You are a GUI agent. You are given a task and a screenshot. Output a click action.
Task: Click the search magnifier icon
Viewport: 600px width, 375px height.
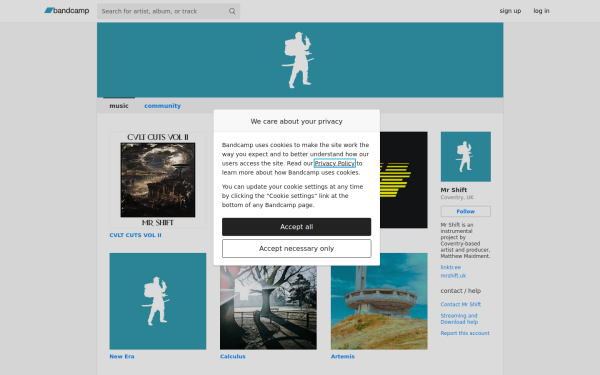tap(232, 11)
